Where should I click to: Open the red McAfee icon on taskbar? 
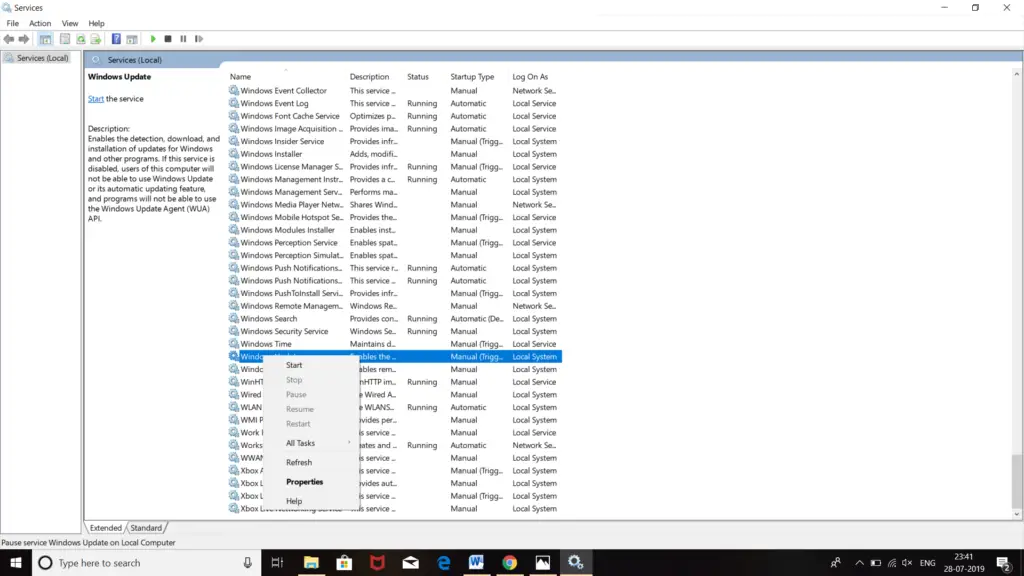[377, 562]
